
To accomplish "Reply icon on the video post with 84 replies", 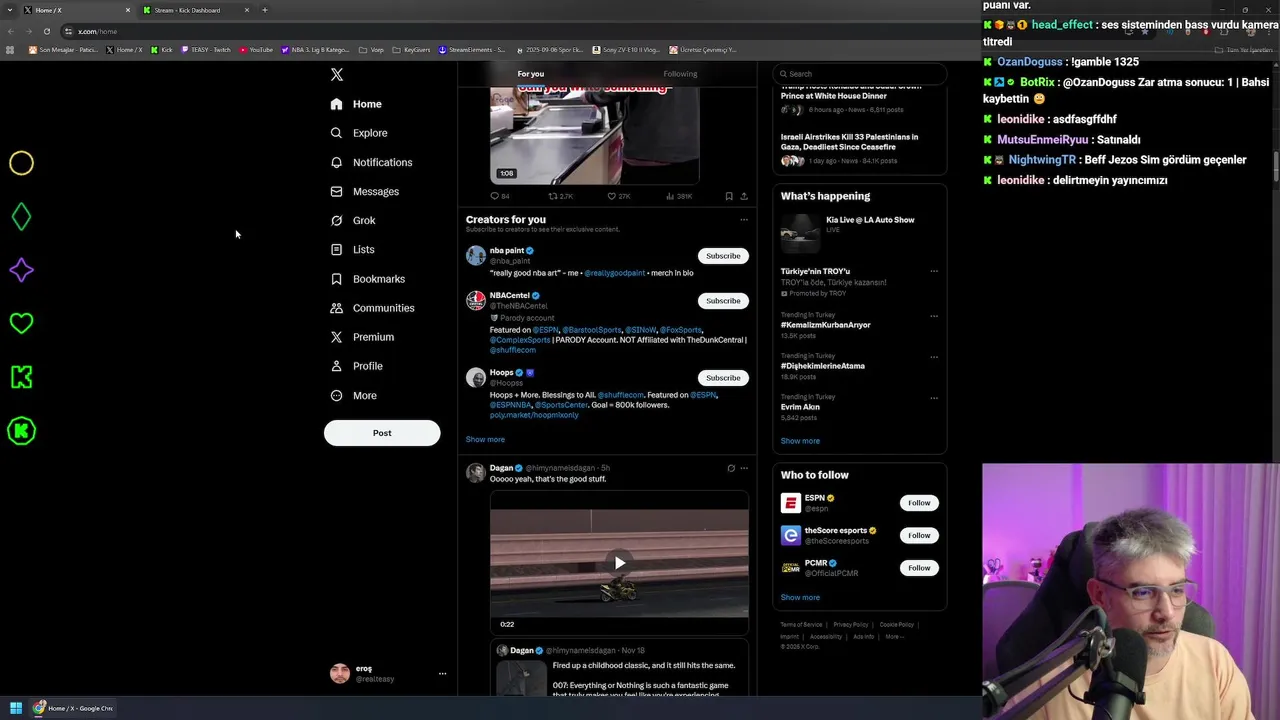I will pos(494,196).
